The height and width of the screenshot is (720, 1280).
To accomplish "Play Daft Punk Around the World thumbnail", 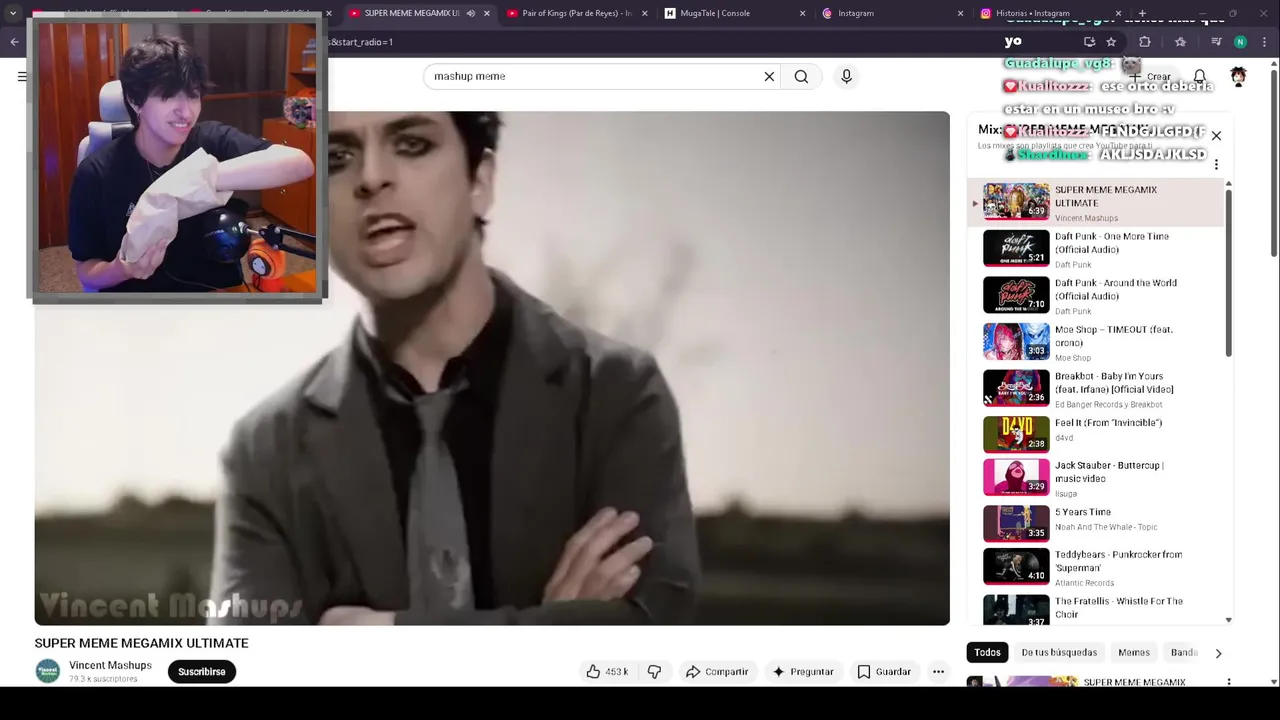I will [x=1016, y=295].
